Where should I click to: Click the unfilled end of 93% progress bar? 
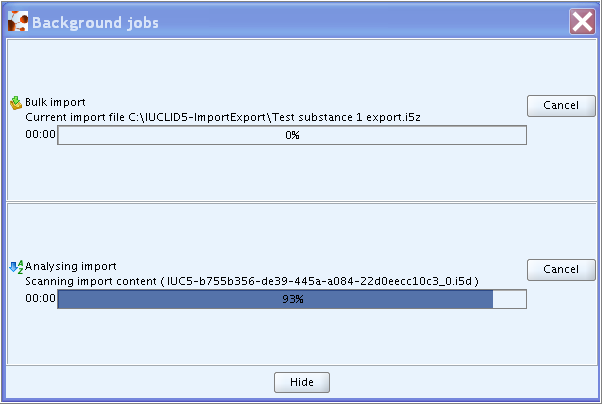pyautogui.click(x=509, y=299)
